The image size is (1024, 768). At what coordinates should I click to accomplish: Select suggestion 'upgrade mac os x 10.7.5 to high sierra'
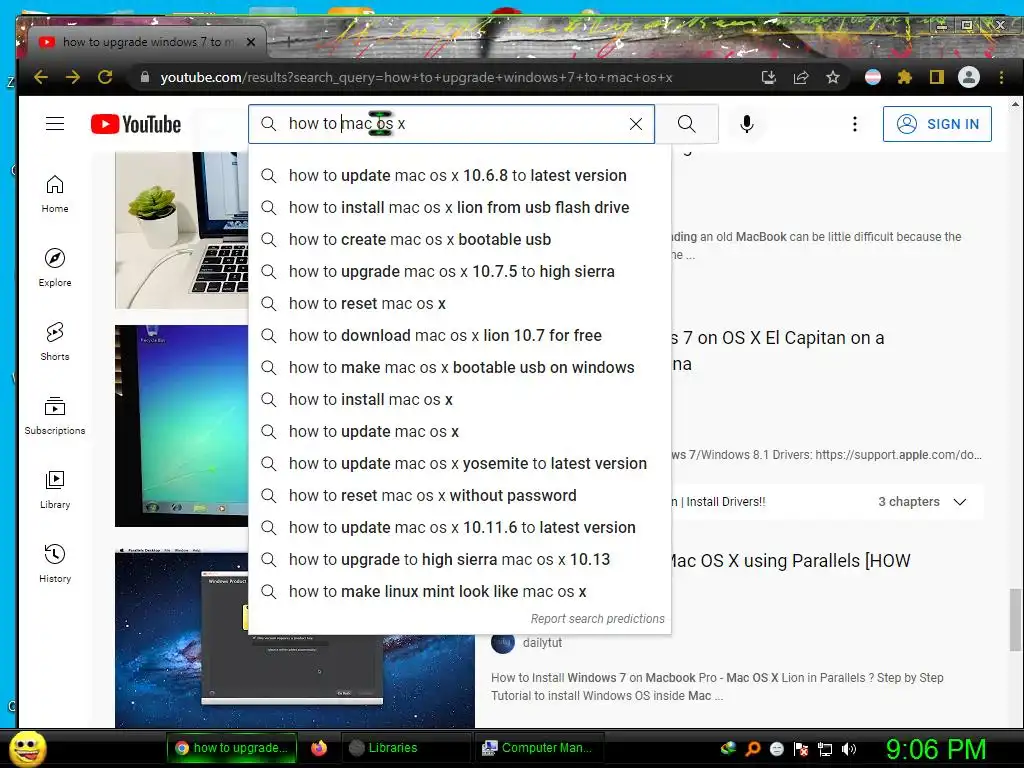[x=459, y=271]
